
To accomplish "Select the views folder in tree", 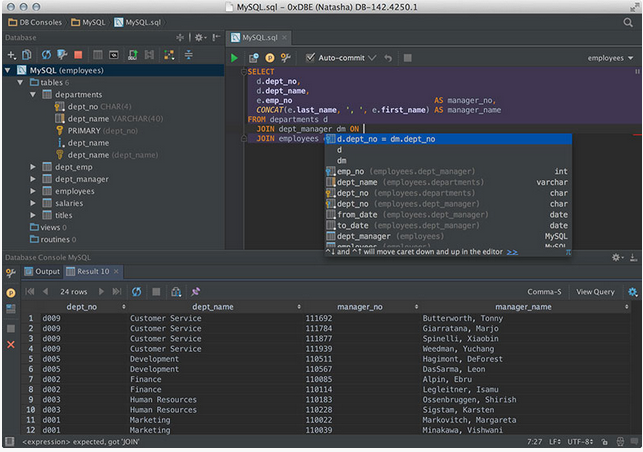I will click(x=48, y=227).
